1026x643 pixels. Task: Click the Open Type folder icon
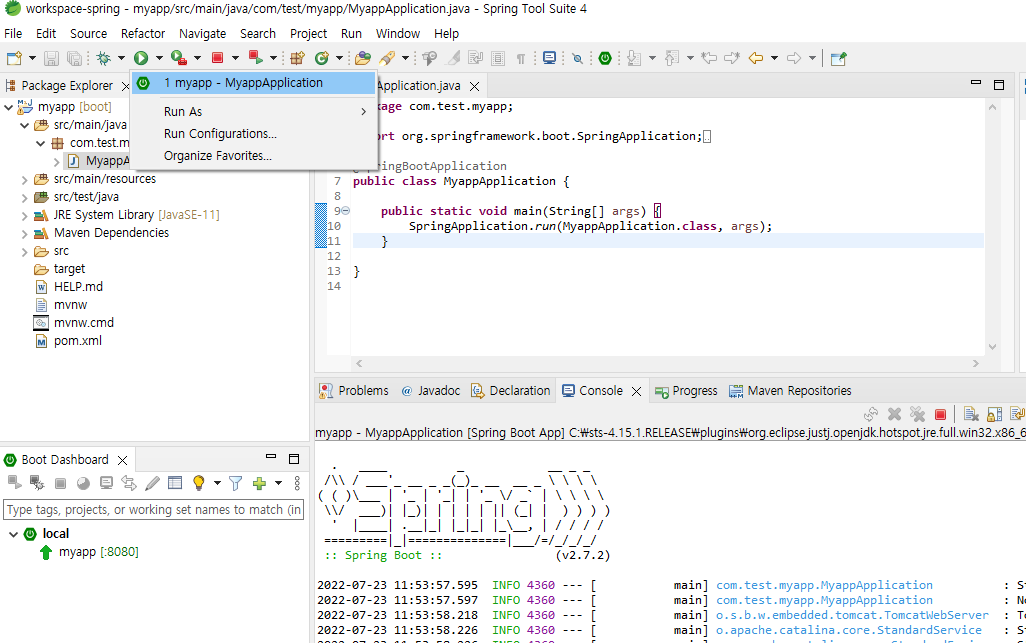pos(363,58)
